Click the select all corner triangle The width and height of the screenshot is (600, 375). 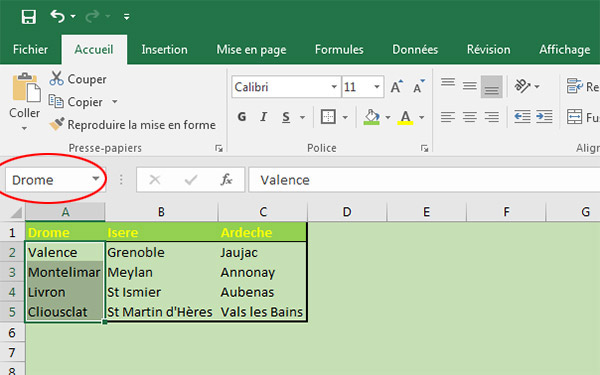pos(16,212)
